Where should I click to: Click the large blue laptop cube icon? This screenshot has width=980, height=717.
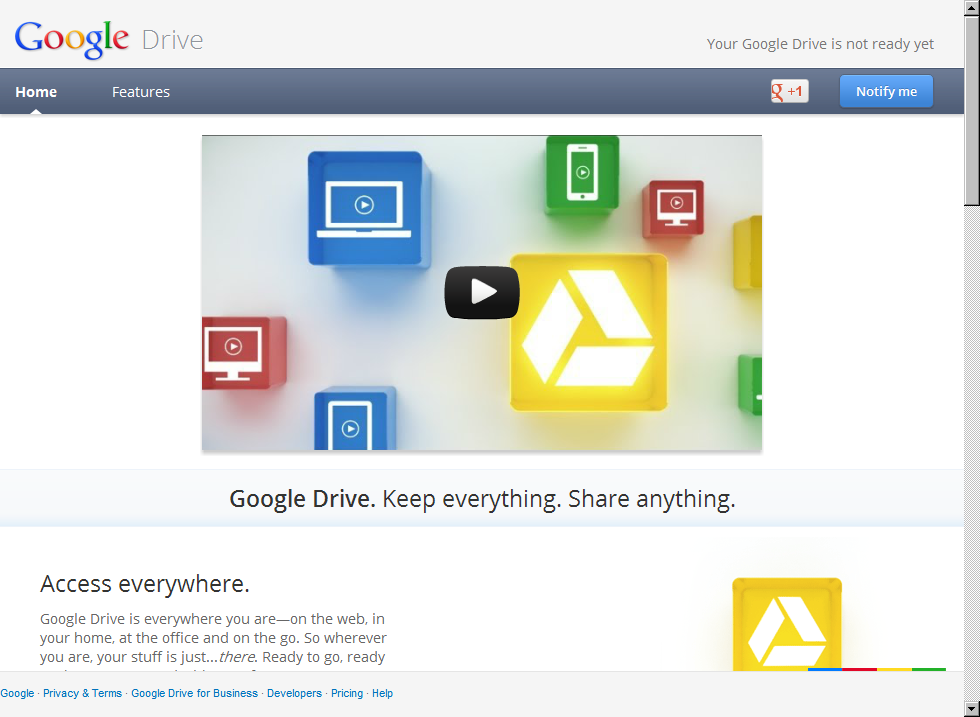[x=365, y=207]
